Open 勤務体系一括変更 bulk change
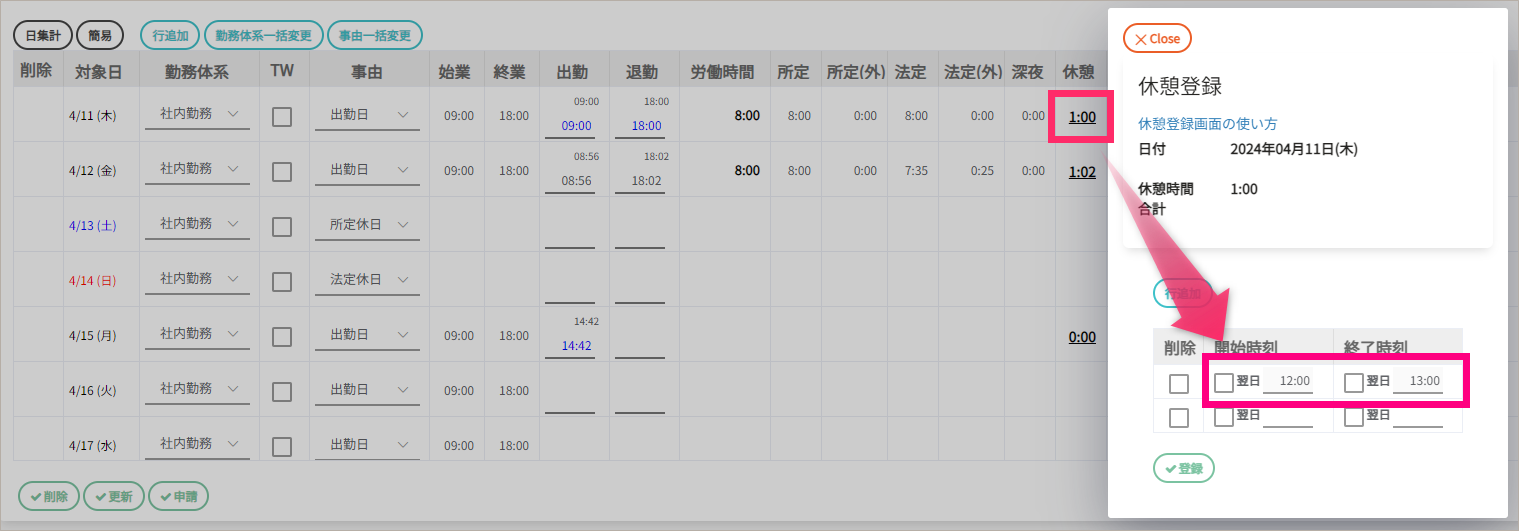 pyautogui.click(x=263, y=35)
